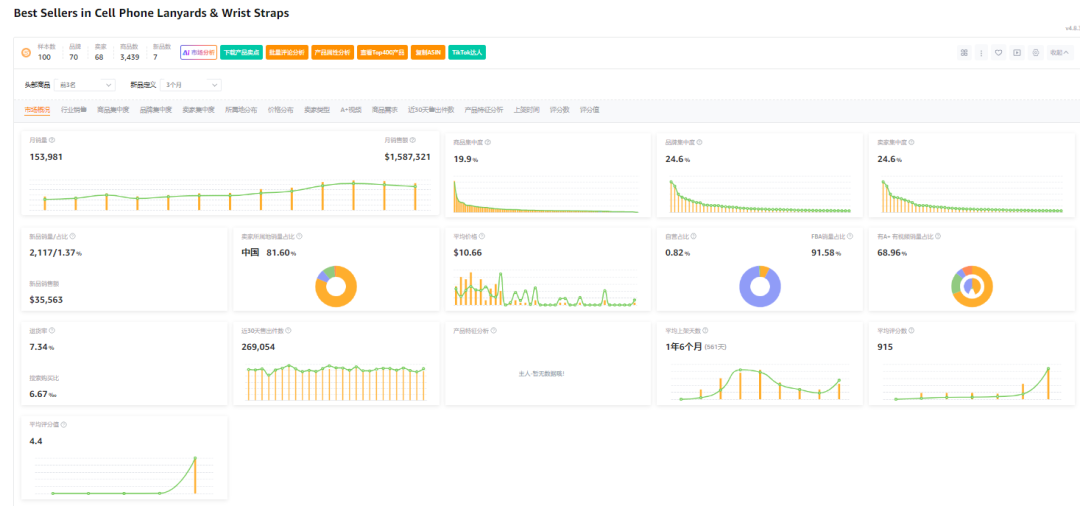Click the 中国 81.60% donut chart
Viewport: 1080px width, 506px height.
336,286
